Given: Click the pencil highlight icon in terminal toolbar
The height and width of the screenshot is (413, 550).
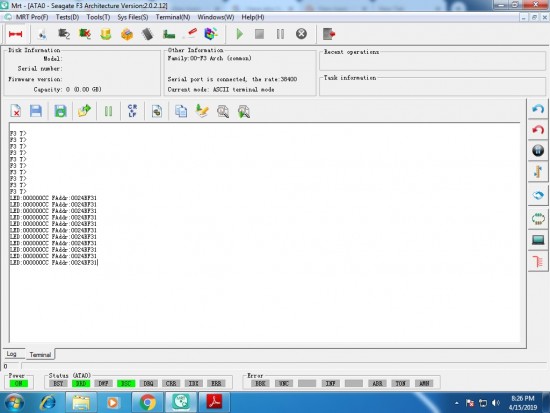Looking at the screenshot, I should pos(202,111).
